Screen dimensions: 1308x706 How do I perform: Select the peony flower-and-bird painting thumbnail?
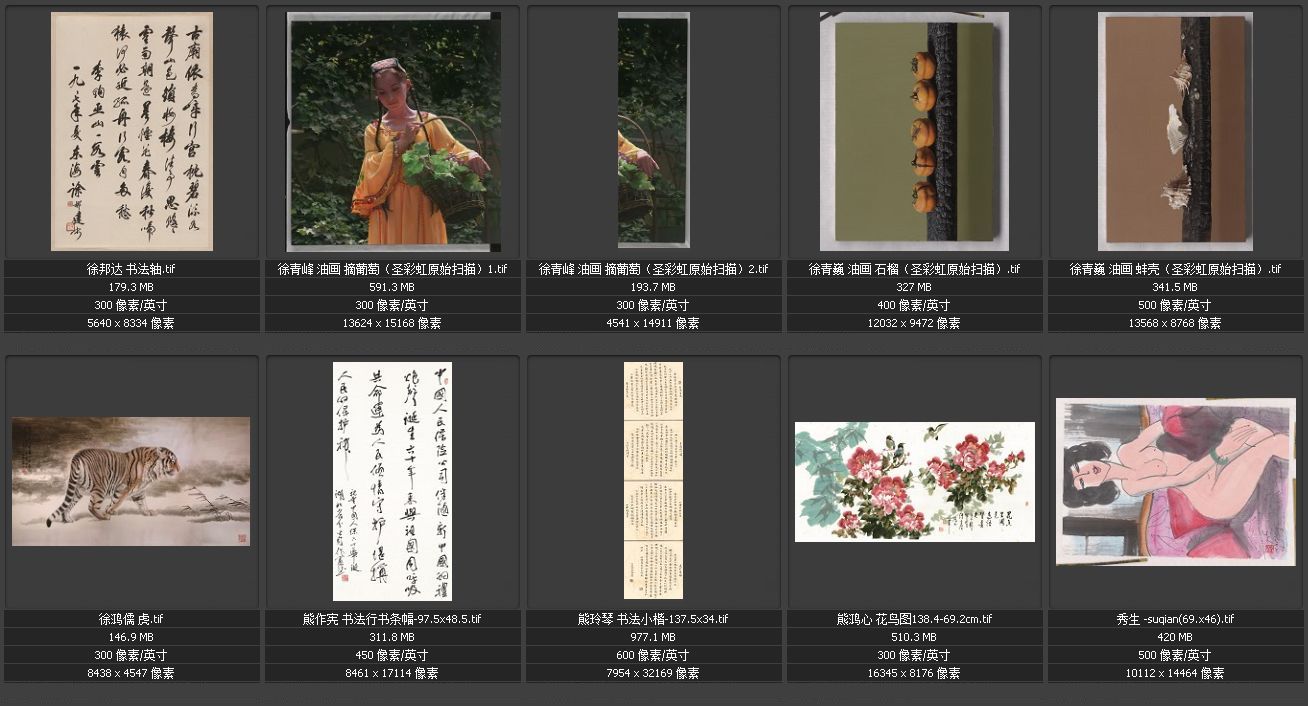(x=914, y=481)
